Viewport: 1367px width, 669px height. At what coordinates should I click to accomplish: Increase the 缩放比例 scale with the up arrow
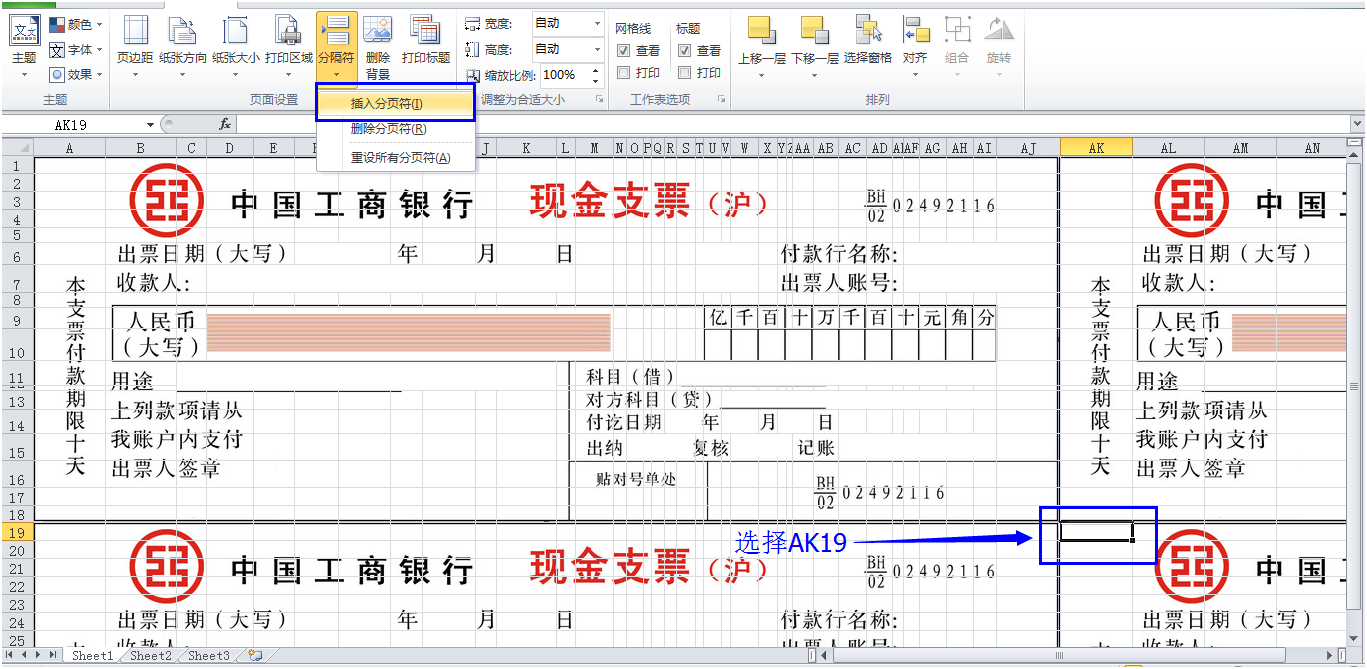point(596,70)
